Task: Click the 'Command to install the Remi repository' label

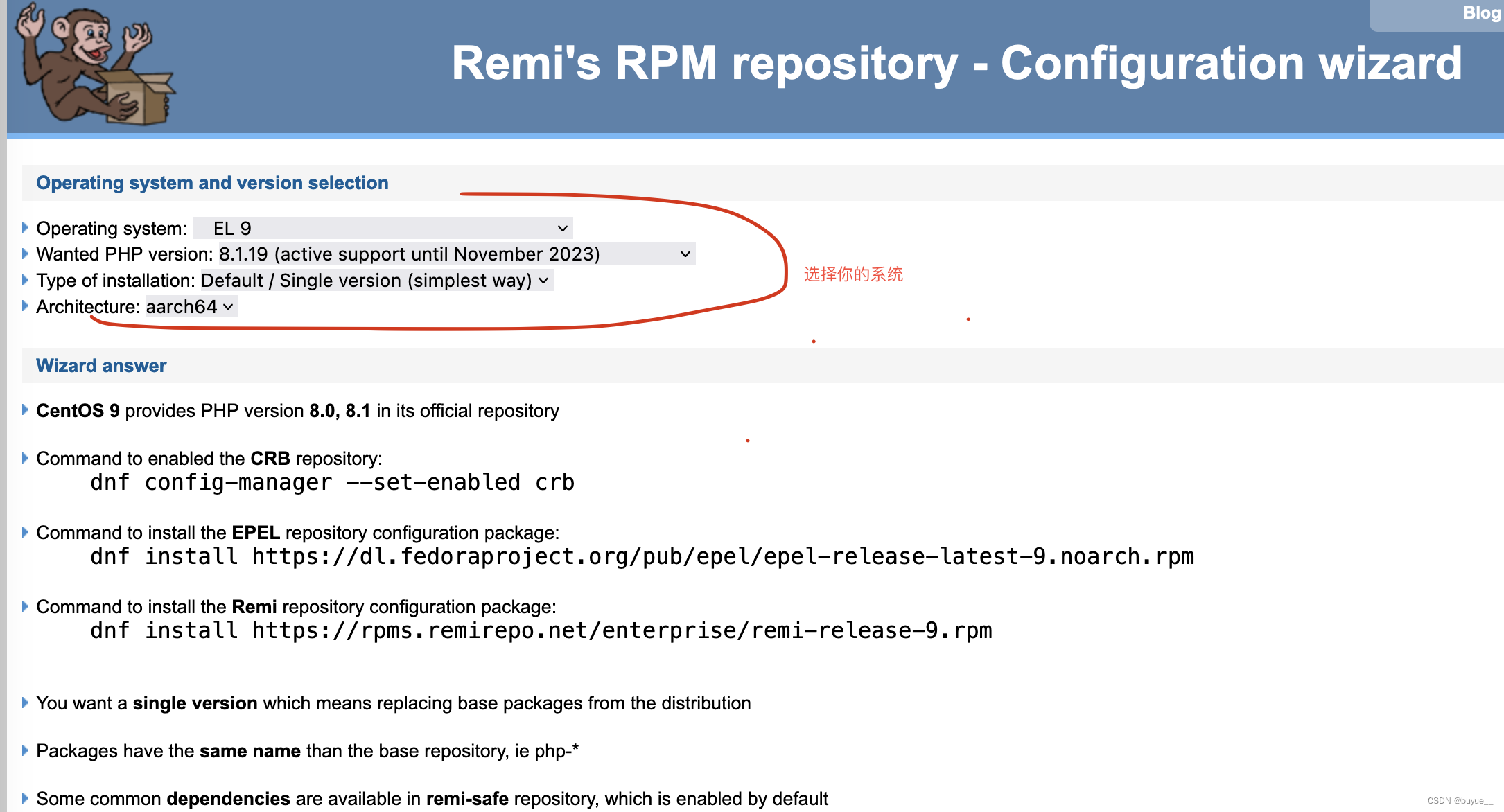Action: coord(296,607)
